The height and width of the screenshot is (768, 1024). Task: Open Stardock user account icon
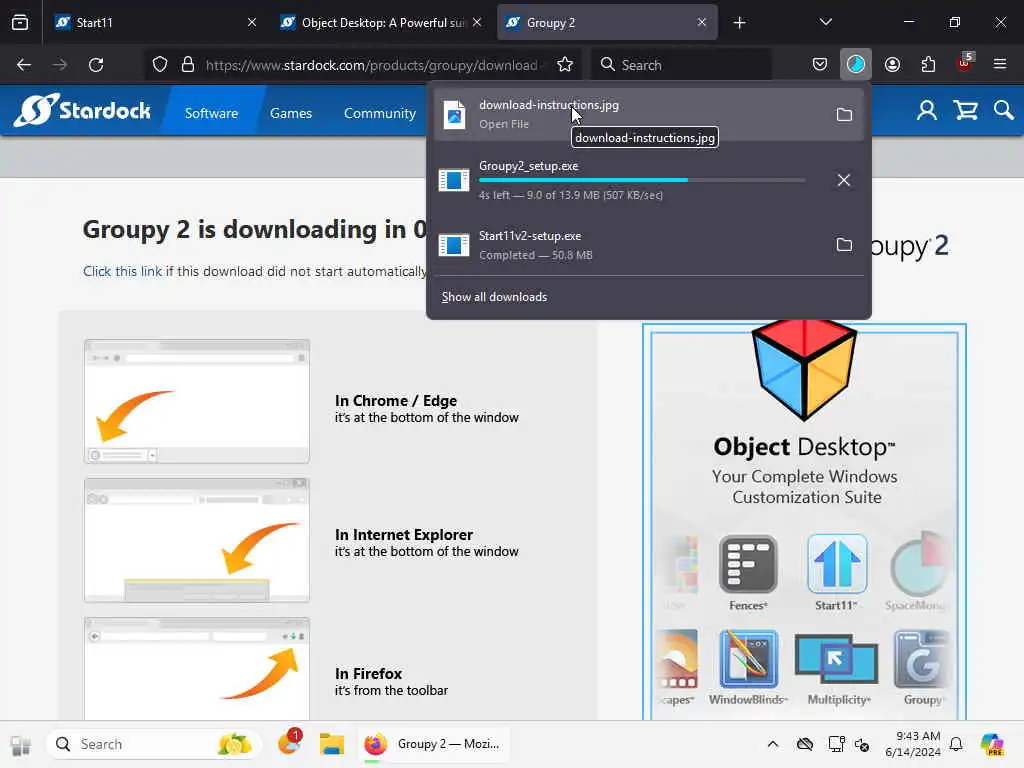926,110
